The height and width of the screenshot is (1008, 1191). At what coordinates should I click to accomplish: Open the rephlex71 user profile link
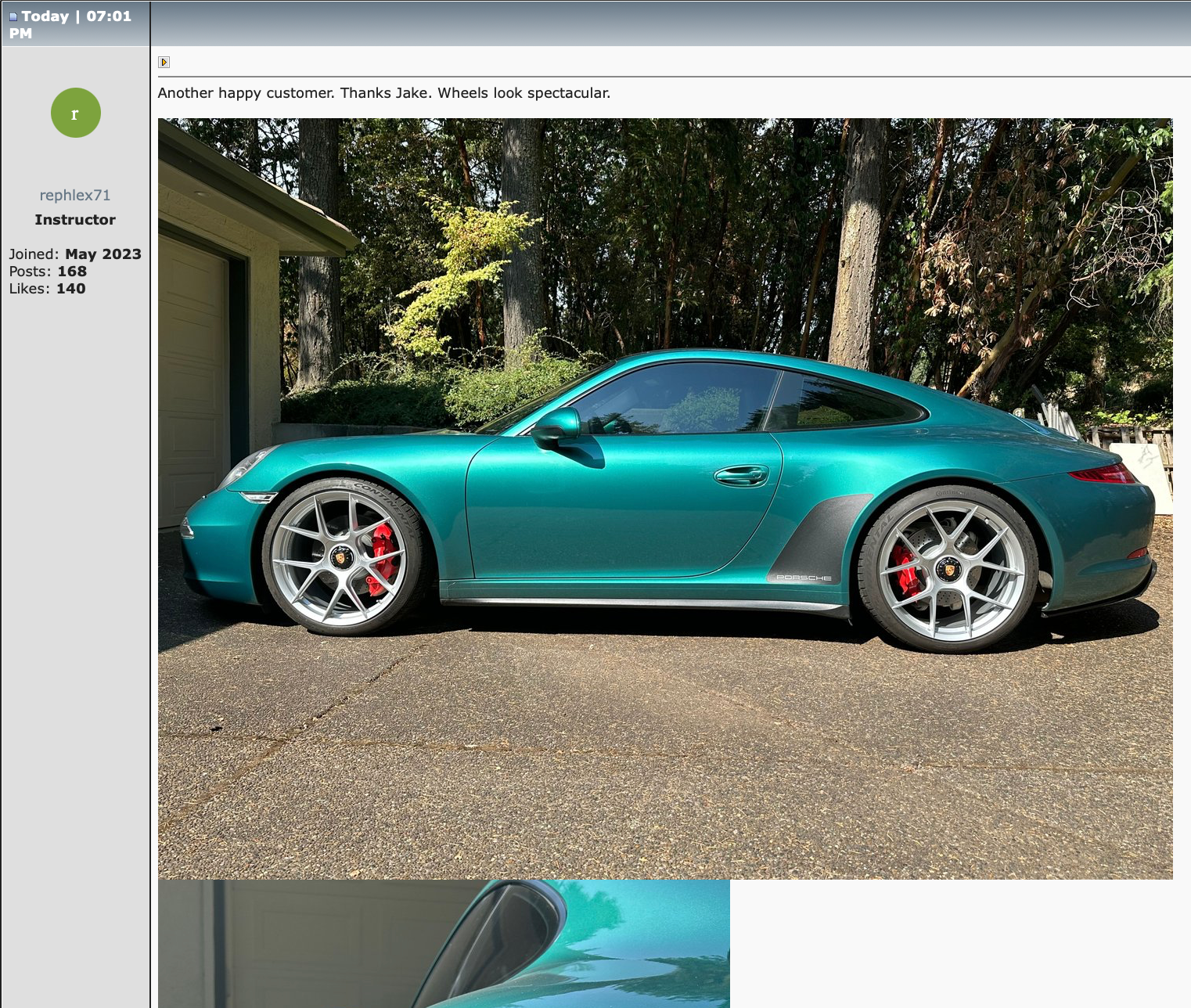(x=75, y=195)
